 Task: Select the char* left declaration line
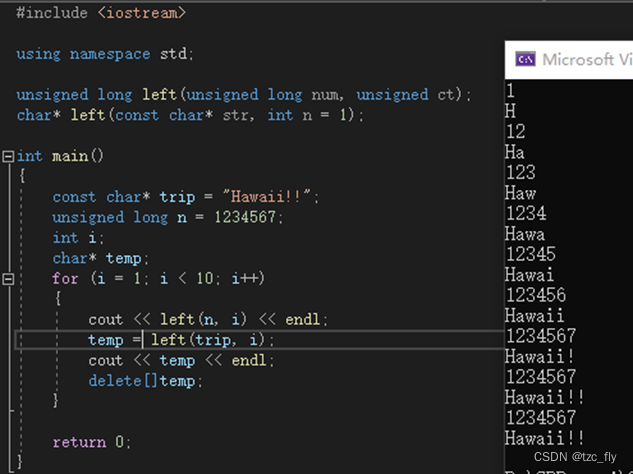[x=190, y=115]
